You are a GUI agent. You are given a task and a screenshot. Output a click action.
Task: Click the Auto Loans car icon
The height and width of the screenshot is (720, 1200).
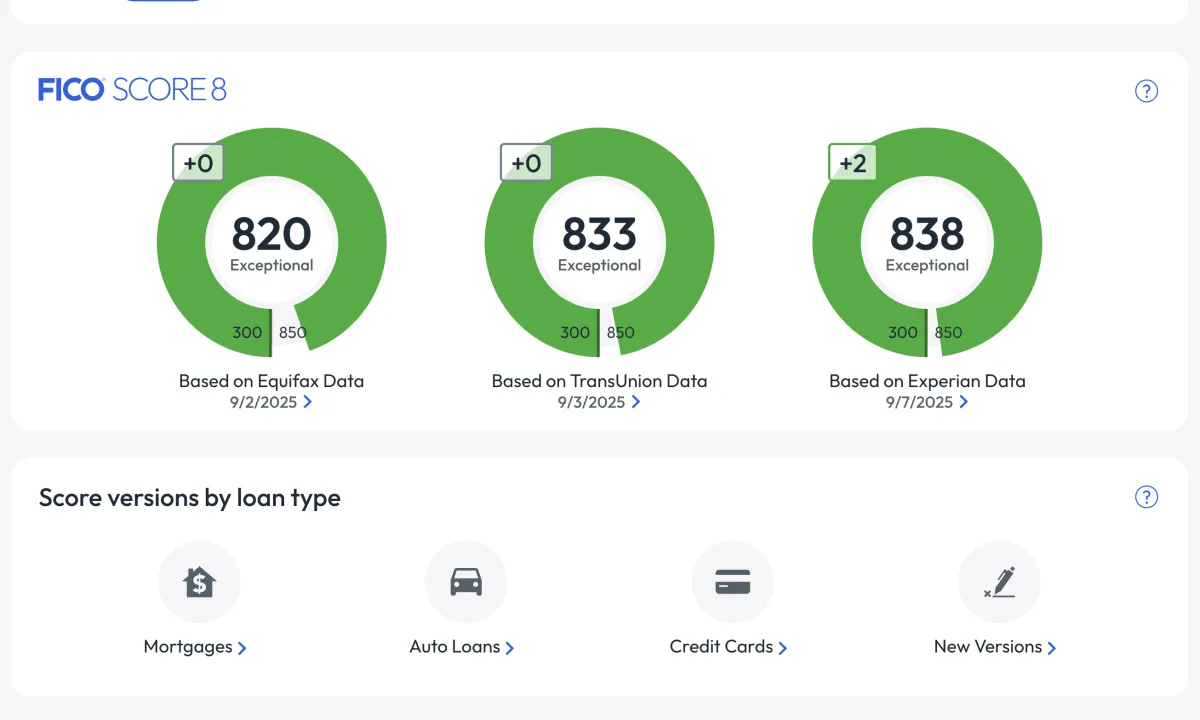[x=466, y=582]
